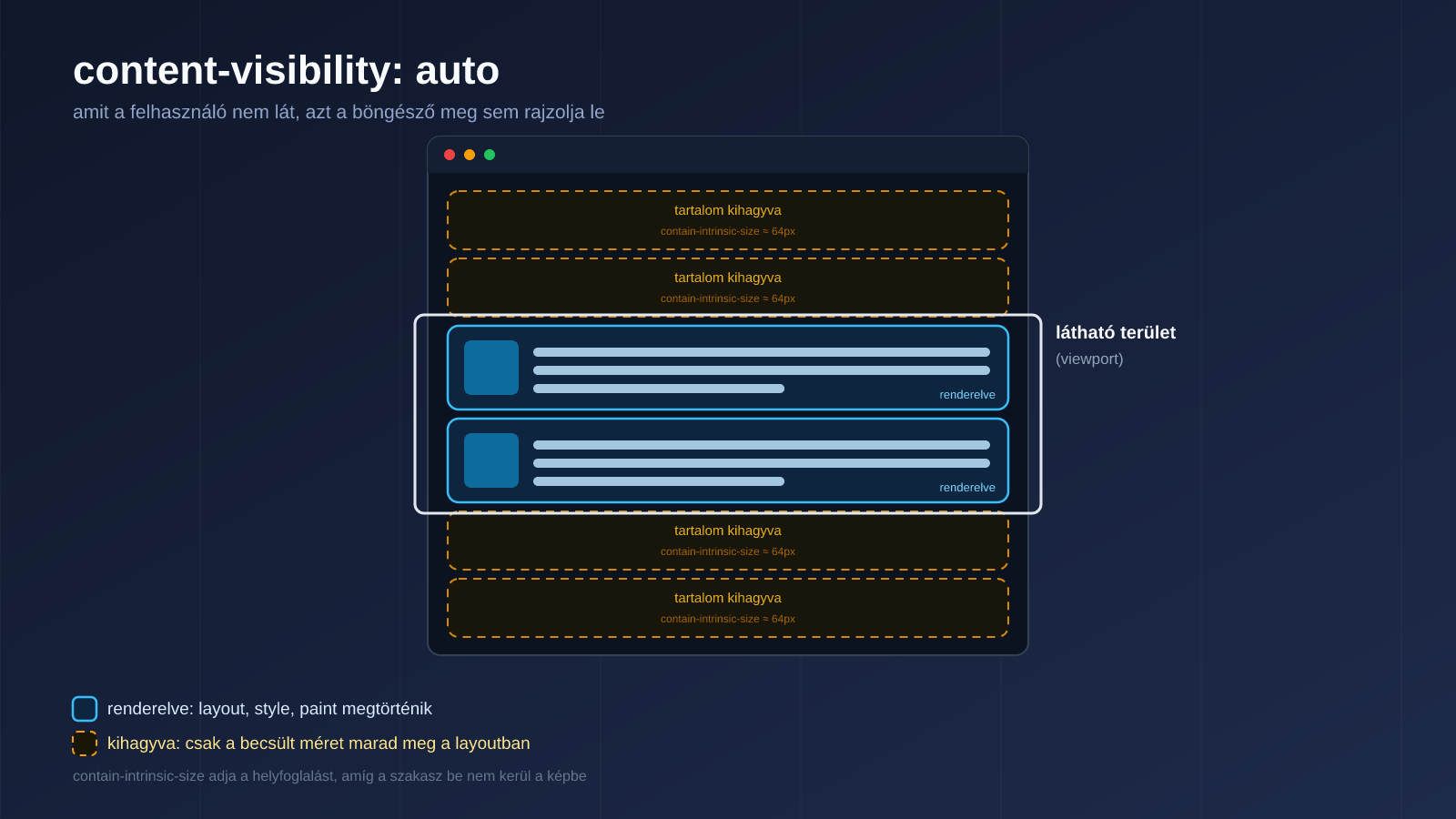The height and width of the screenshot is (819, 1456).
Task: Click the first skipped box below the viewport
Action: pos(728,541)
